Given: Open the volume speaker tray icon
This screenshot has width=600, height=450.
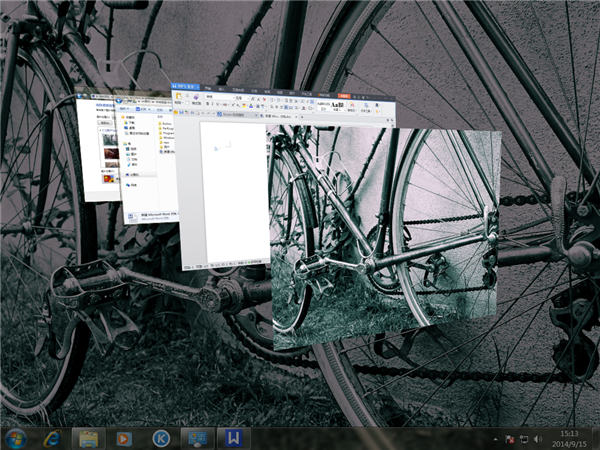Looking at the screenshot, I should click(536, 439).
